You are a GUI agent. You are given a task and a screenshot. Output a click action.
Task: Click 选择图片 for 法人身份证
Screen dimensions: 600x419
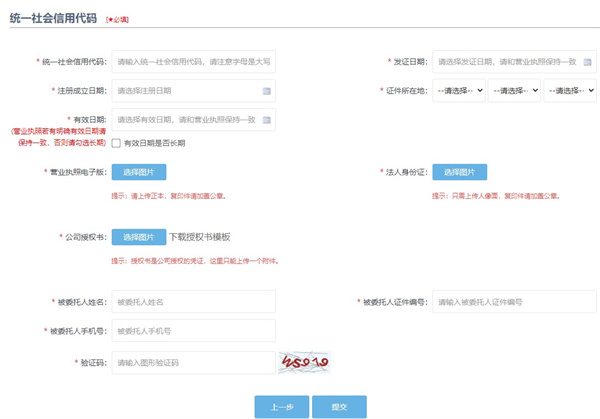coord(460,172)
